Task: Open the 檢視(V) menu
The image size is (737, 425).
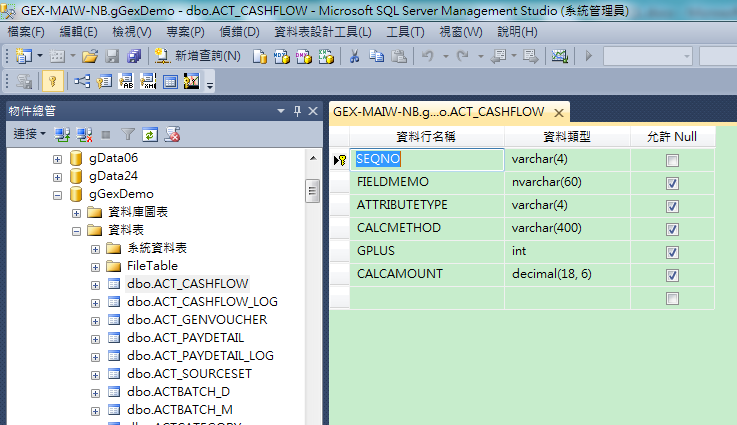Action: click(x=132, y=32)
